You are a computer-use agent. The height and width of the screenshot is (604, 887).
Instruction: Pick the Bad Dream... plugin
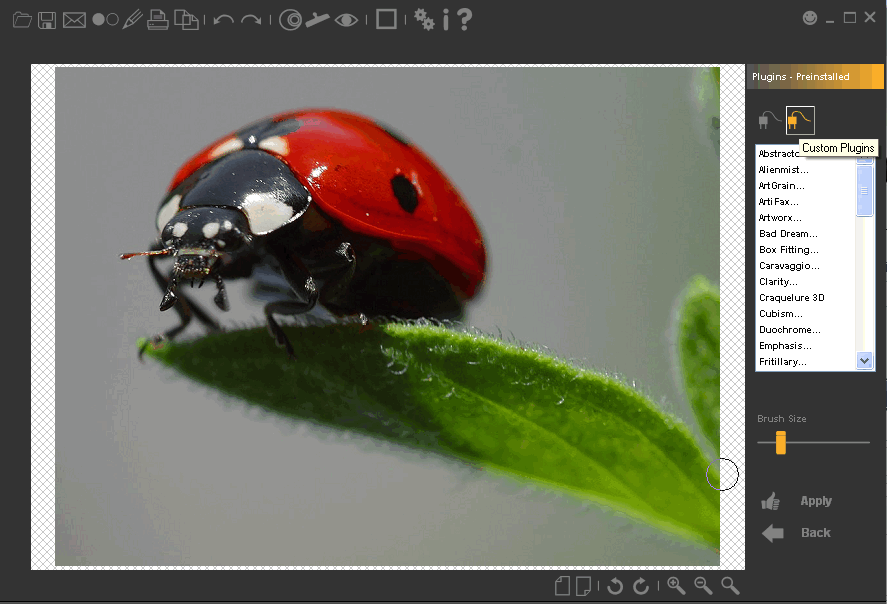[x=788, y=234]
